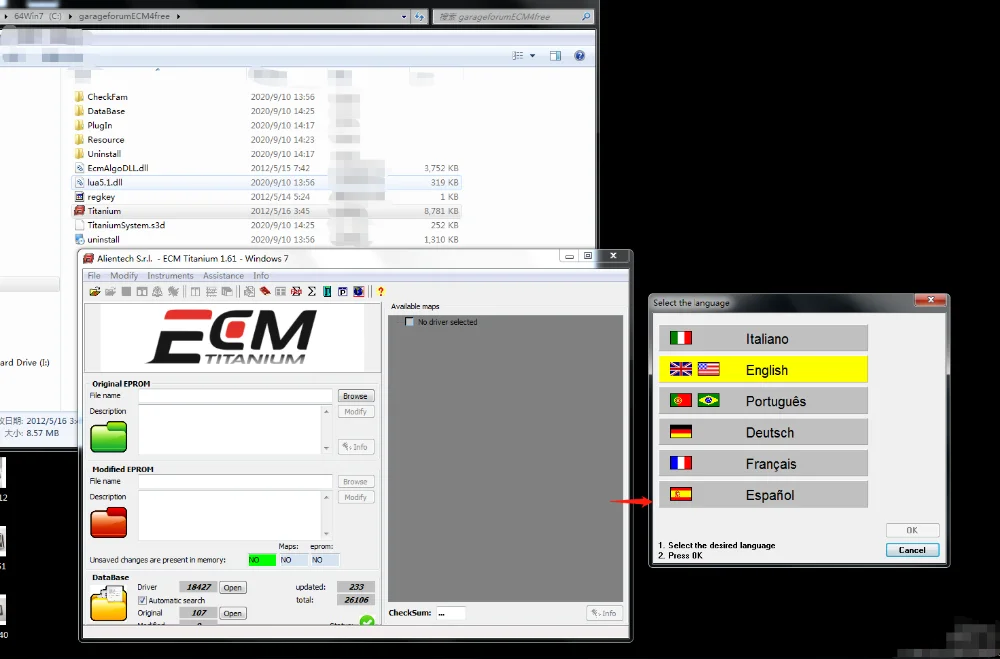Expand breadcrumb arrow before garageforumECM4free
This screenshot has width=1000, height=659.
point(70,17)
